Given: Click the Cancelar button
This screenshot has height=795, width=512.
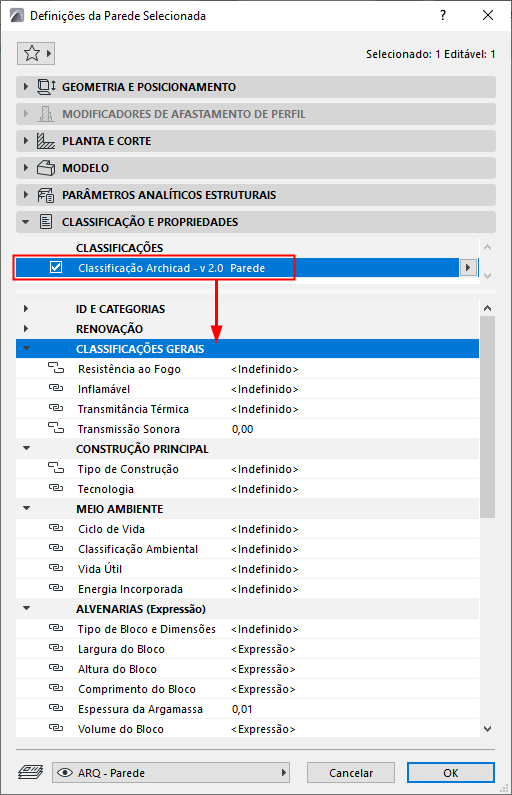Looking at the screenshot, I should pos(351,773).
